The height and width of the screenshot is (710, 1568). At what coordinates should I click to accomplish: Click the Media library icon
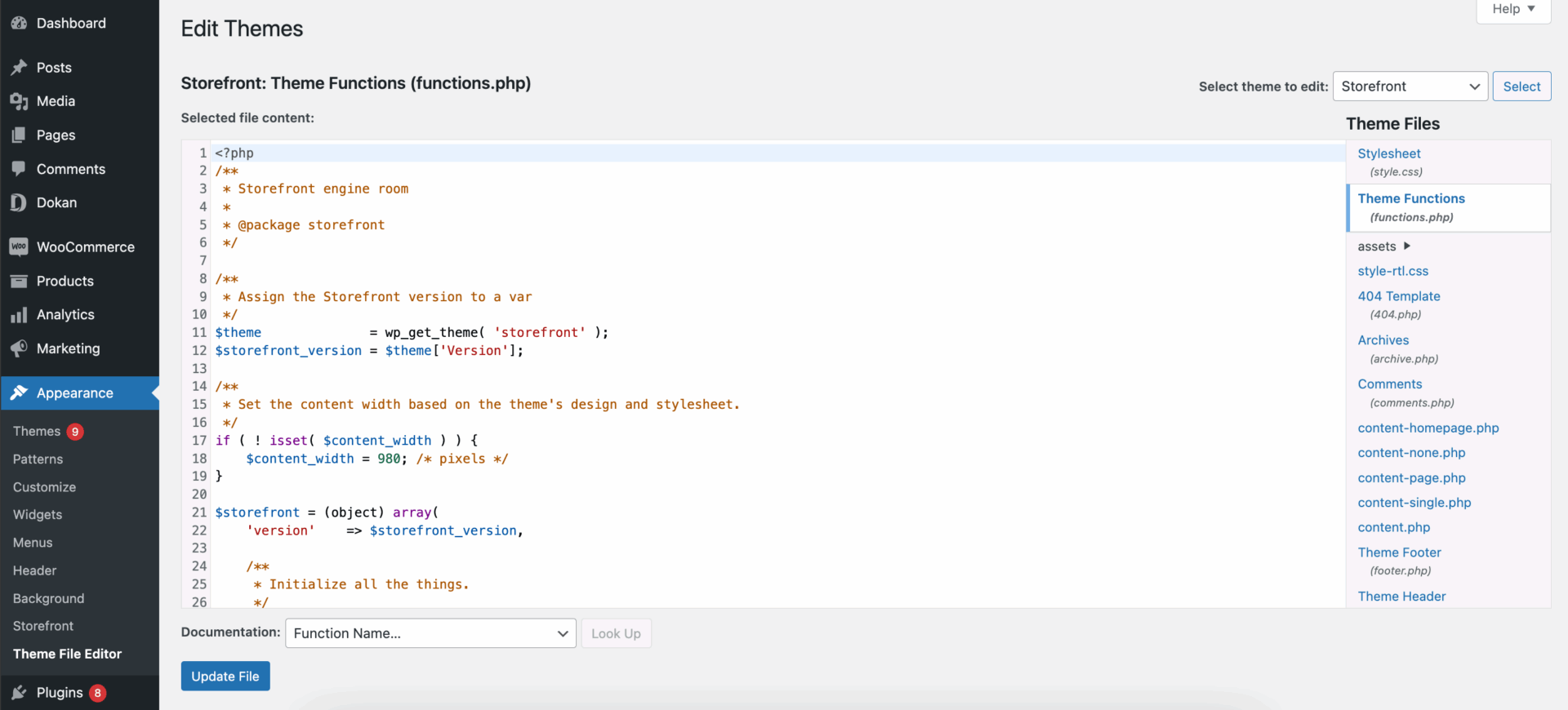point(19,101)
